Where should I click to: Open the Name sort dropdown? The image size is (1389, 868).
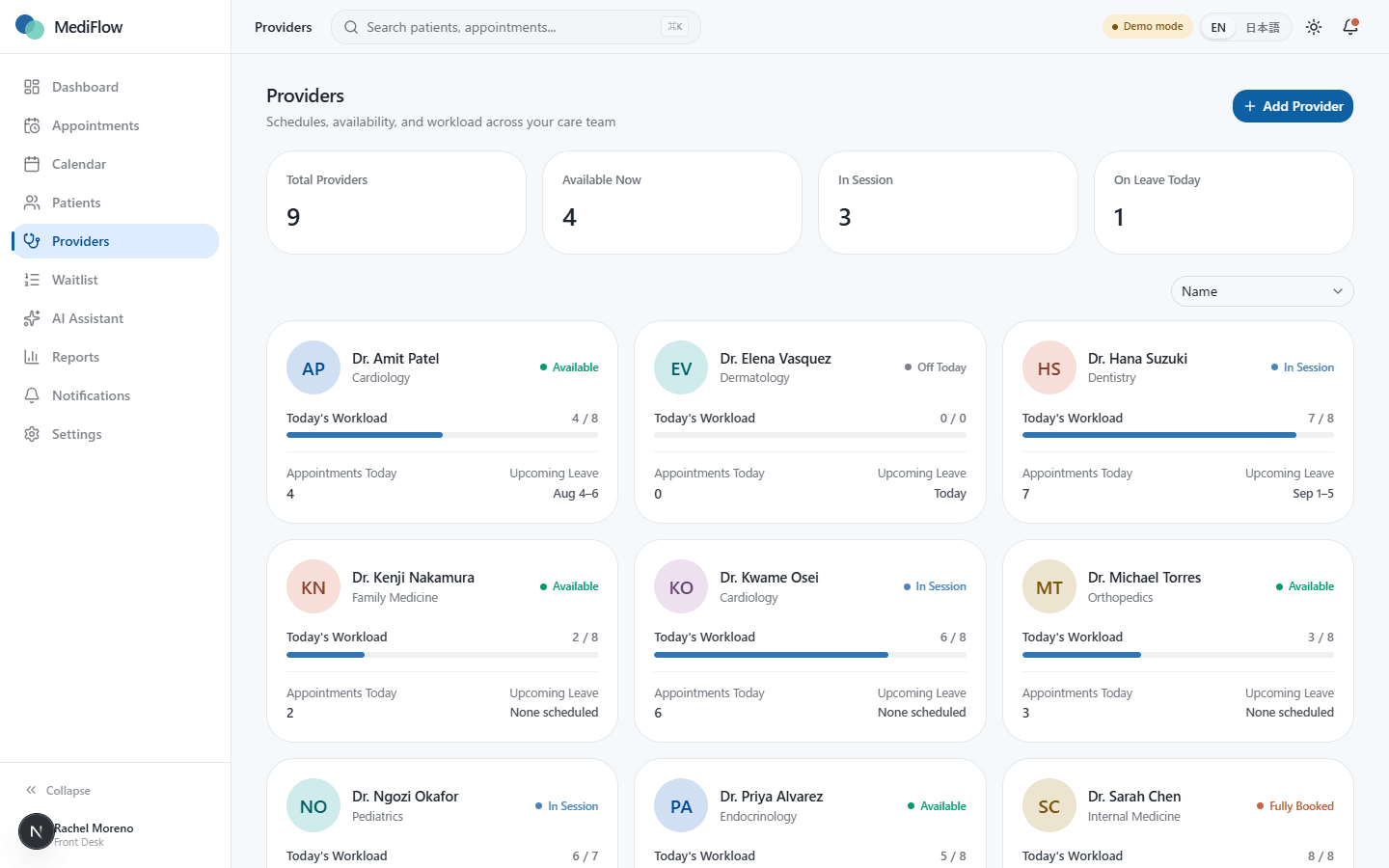(1262, 291)
